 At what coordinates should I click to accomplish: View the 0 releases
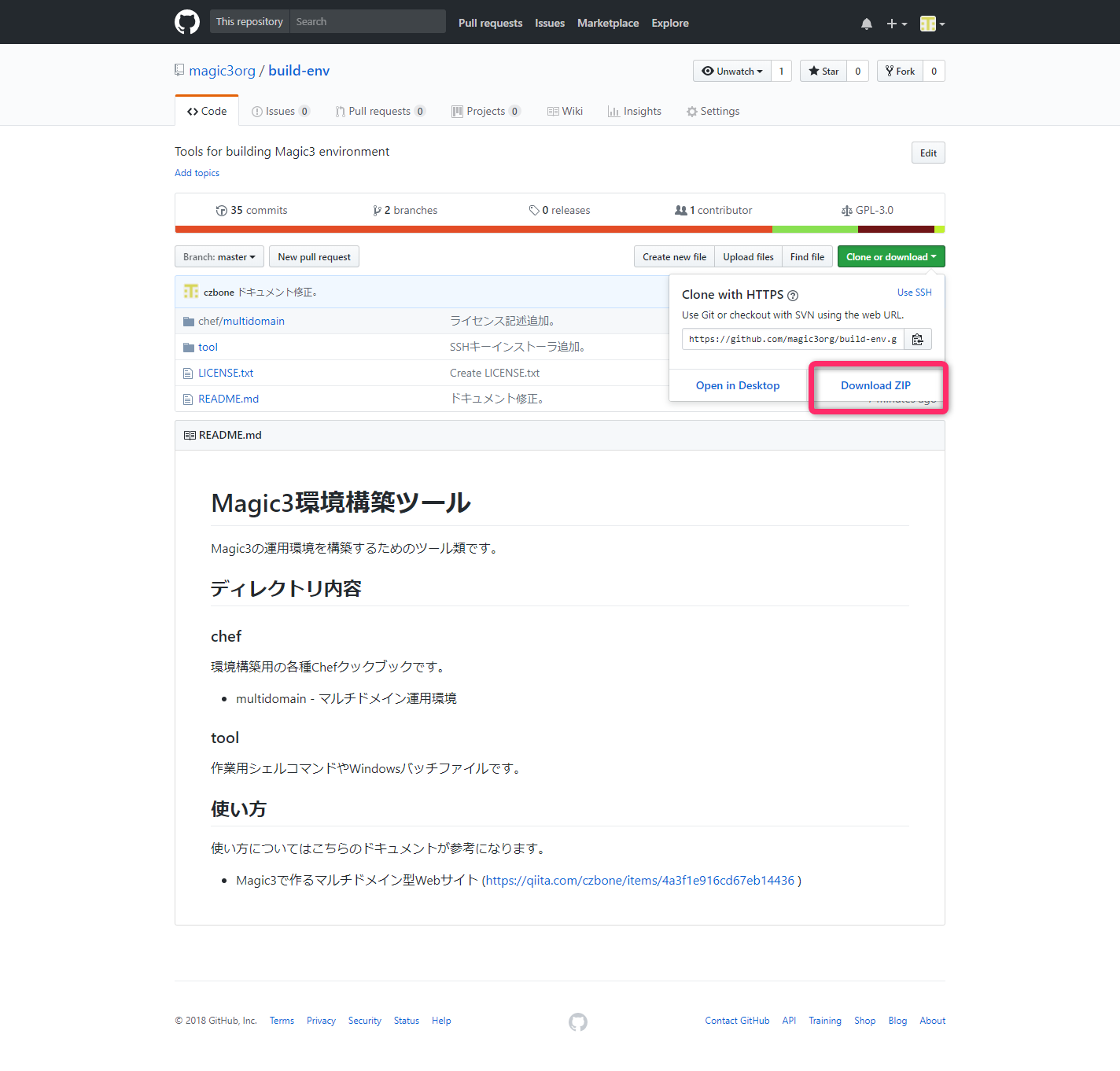point(559,210)
